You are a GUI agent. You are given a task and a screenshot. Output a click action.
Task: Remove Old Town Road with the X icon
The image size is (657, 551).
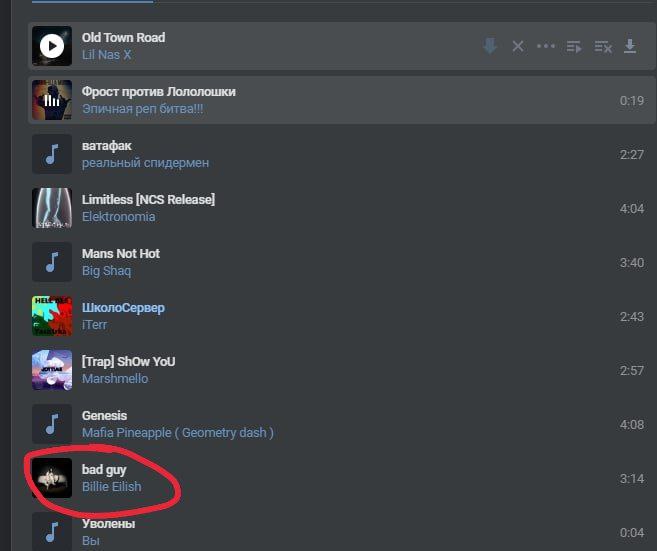518,46
